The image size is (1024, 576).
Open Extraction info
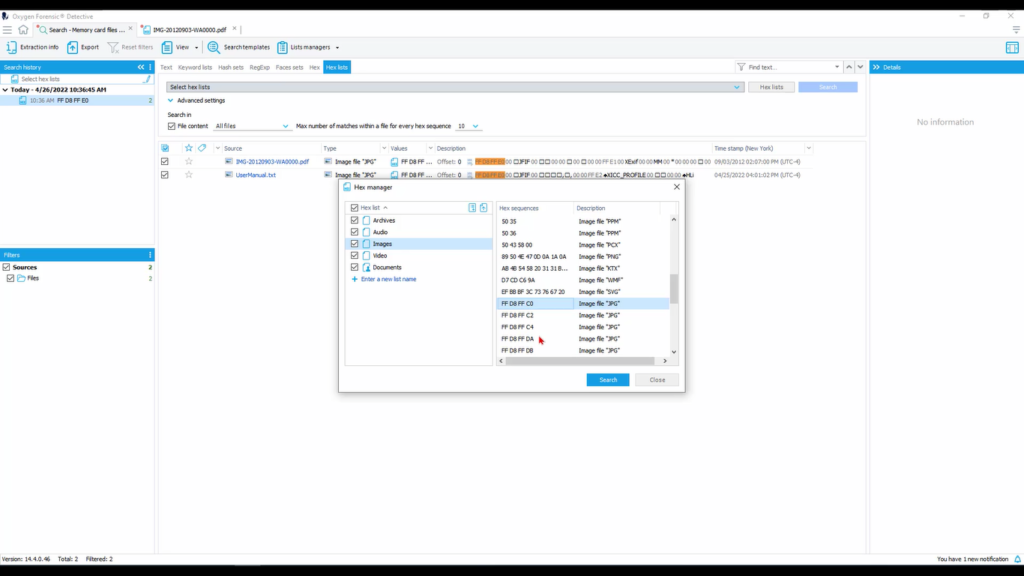pyautogui.click(x=32, y=47)
